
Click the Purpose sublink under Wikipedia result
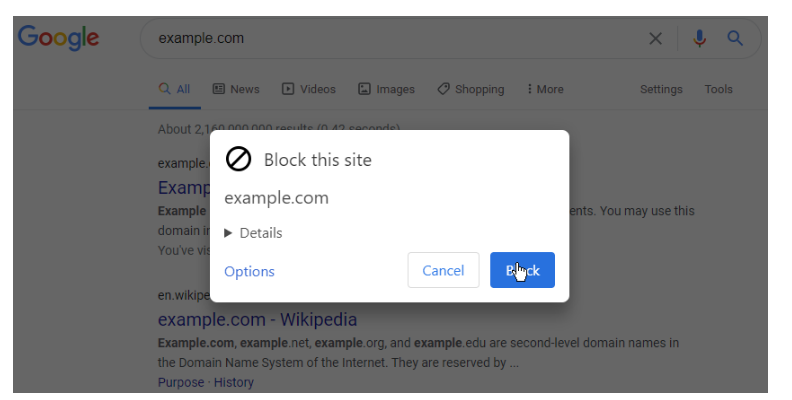182,382
